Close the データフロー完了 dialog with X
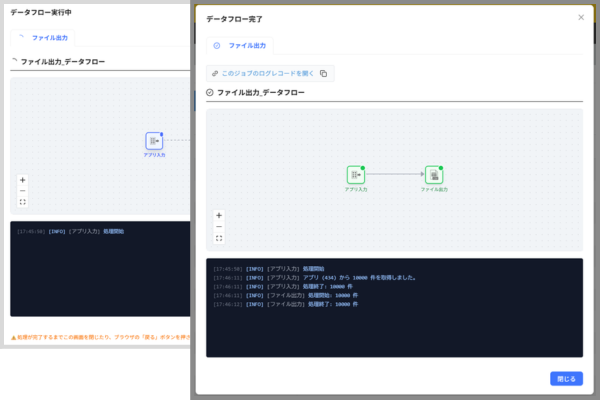The height and width of the screenshot is (400, 600). (x=581, y=17)
